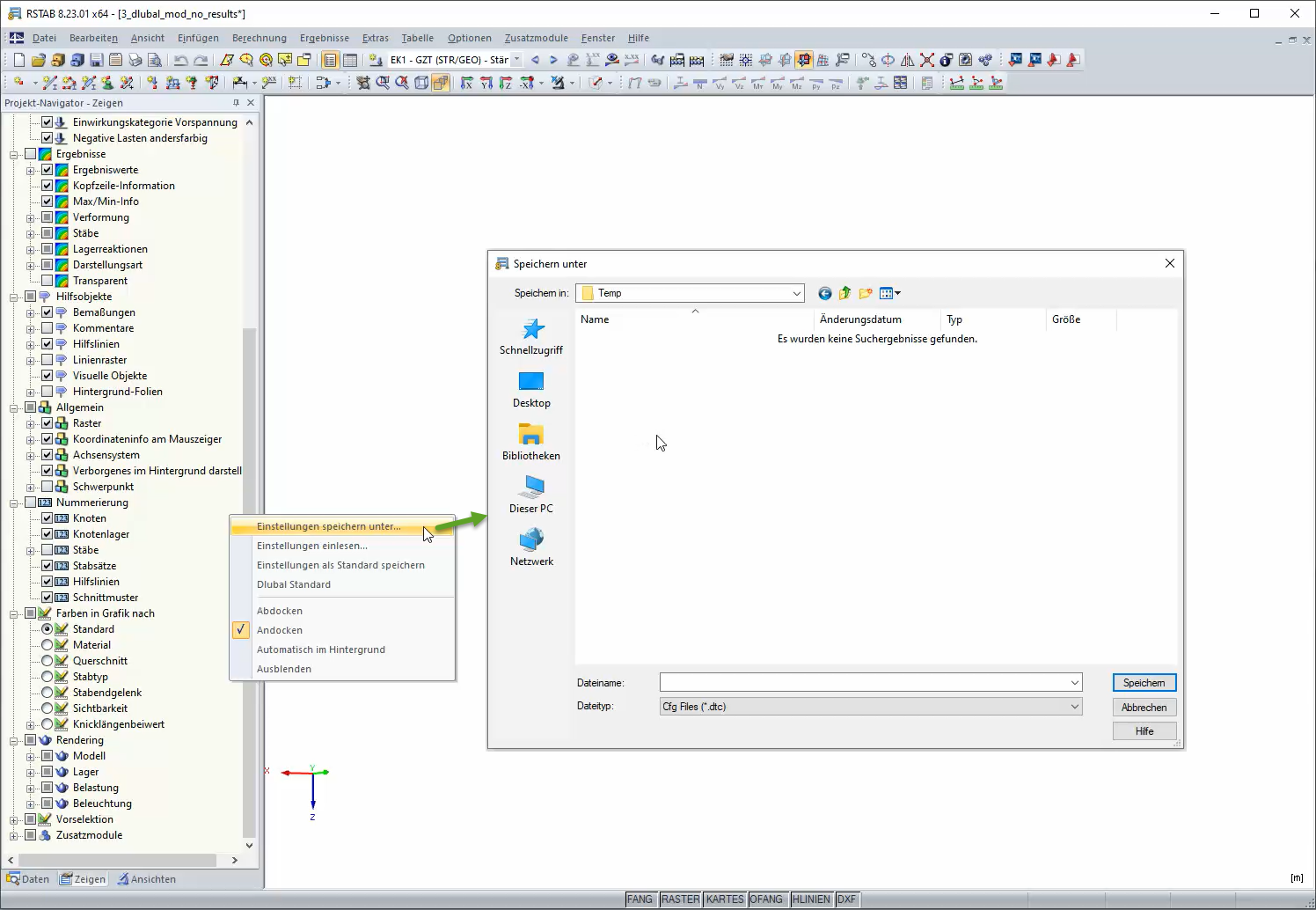Toggle the RASTER status bar button
Image resolution: width=1316 pixels, height=910 pixels.
click(x=681, y=899)
